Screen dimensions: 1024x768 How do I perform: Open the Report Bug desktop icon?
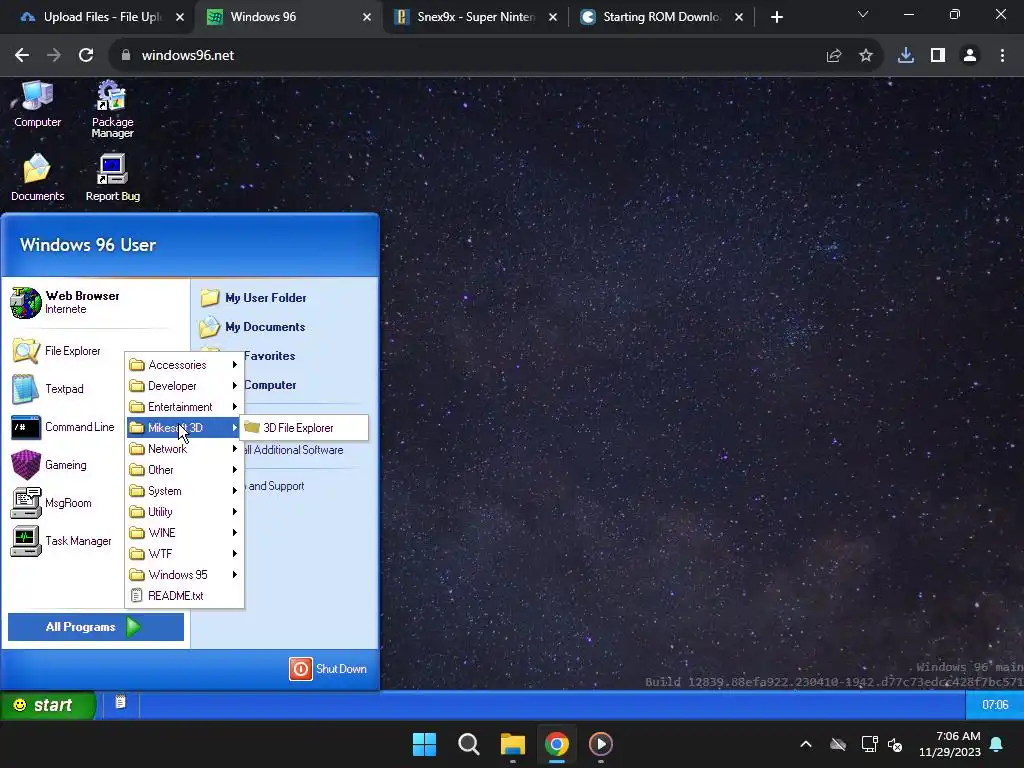[112, 178]
